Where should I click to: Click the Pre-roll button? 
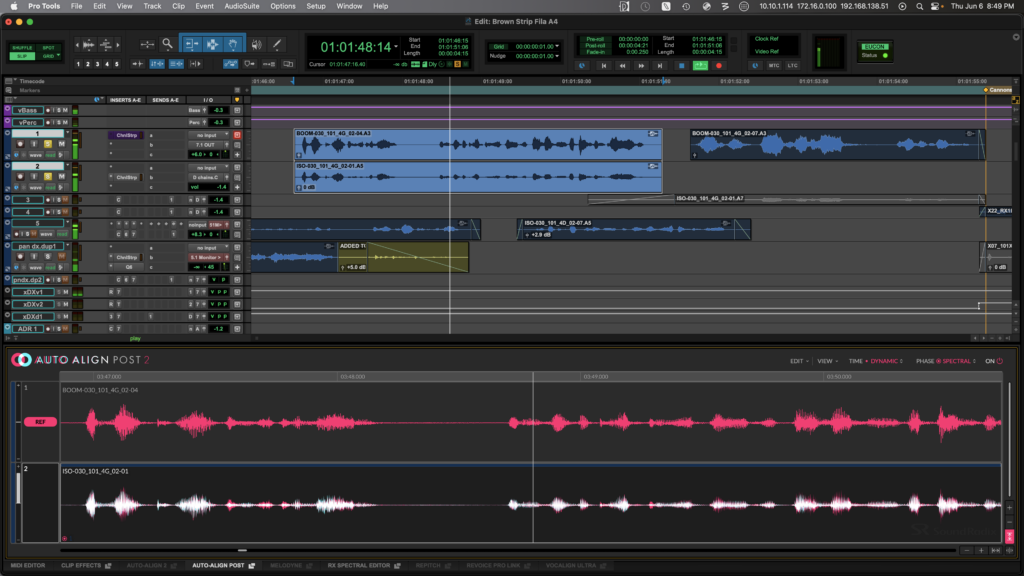595,39
